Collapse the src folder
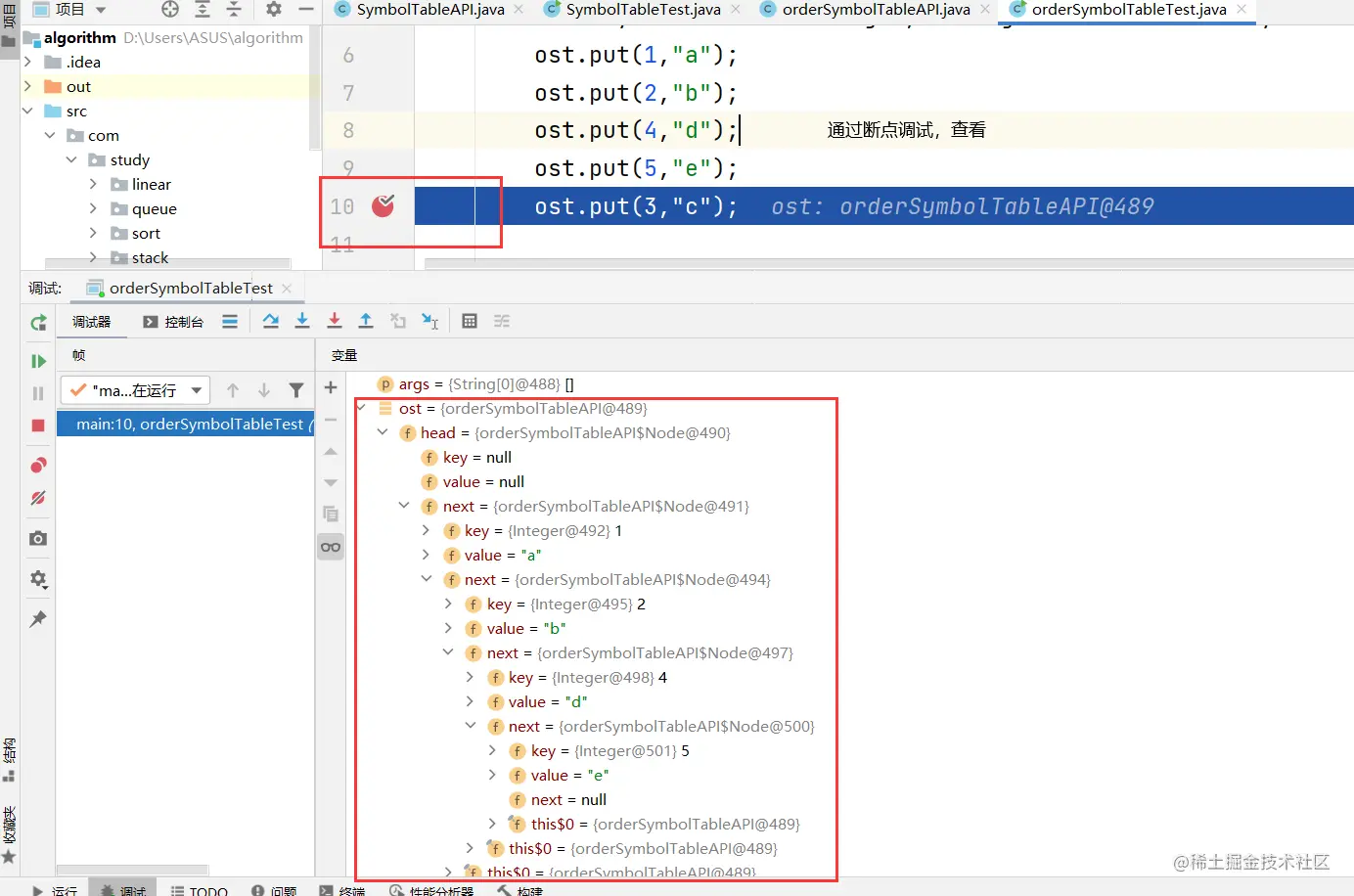This screenshot has width=1354, height=896. (x=27, y=111)
